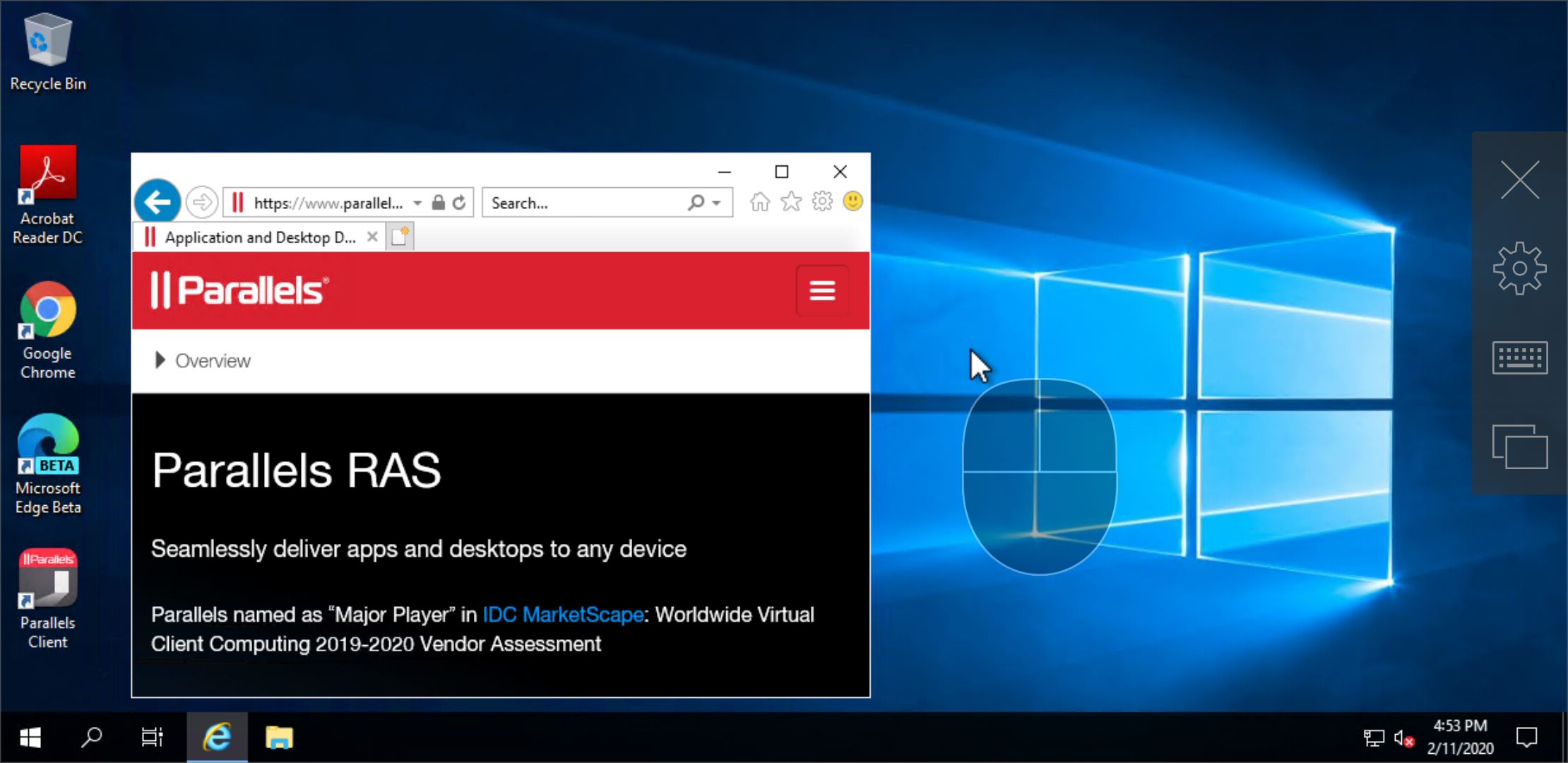Open favorites star in Internet Explorer
Viewport: 1568px width, 763px height.
click(791, 202)
